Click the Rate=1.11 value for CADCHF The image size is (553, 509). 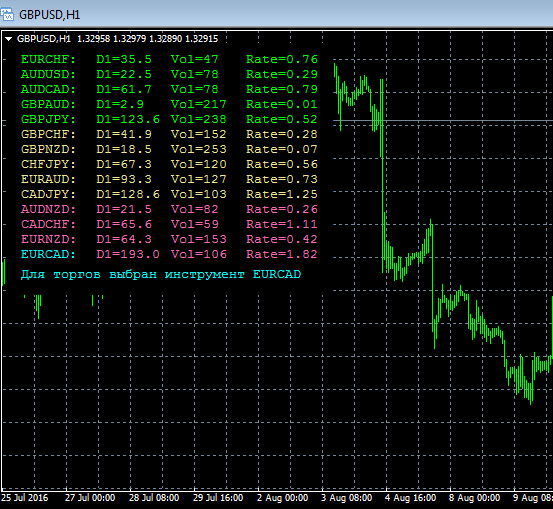tap(282, 224)
